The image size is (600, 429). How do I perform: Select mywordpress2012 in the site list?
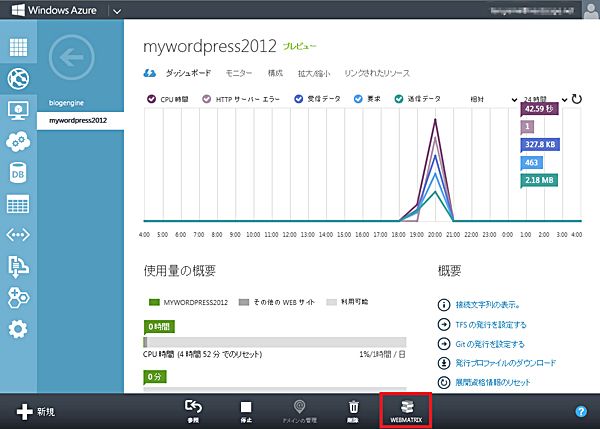(x=80, y=121)
